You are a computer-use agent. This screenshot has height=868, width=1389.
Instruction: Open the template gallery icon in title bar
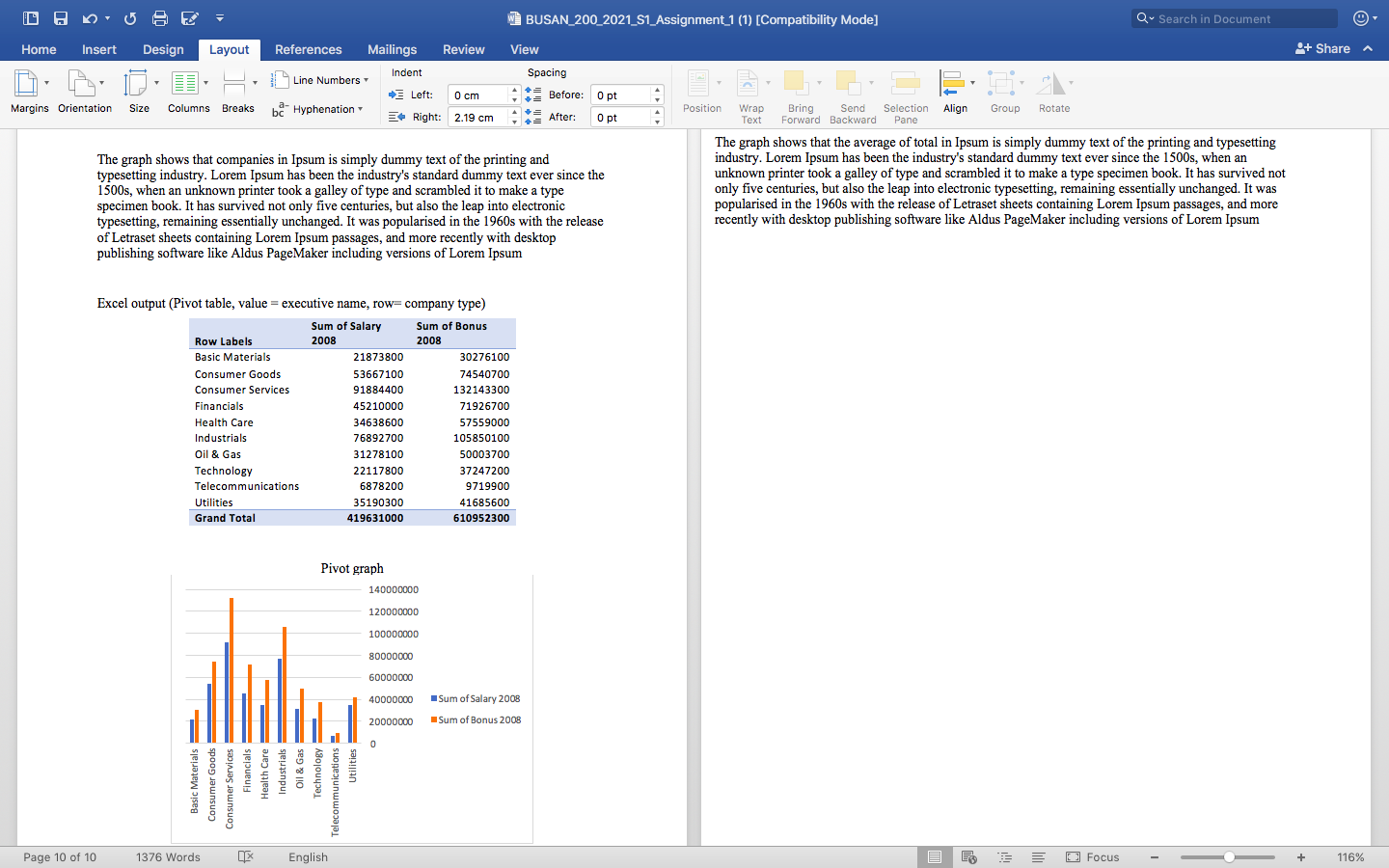[31, 18]
